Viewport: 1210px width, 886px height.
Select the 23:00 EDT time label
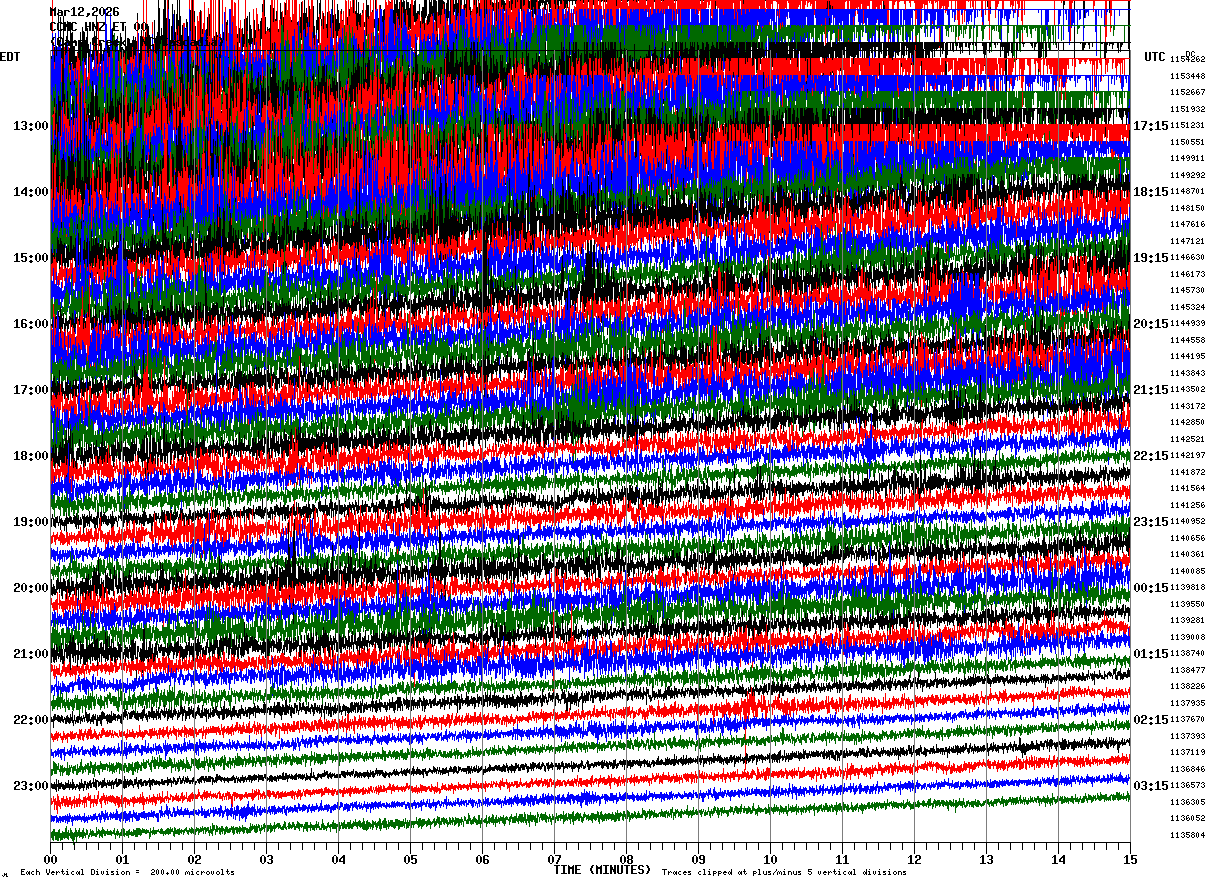pyautogui.click(x=31, y=785)
